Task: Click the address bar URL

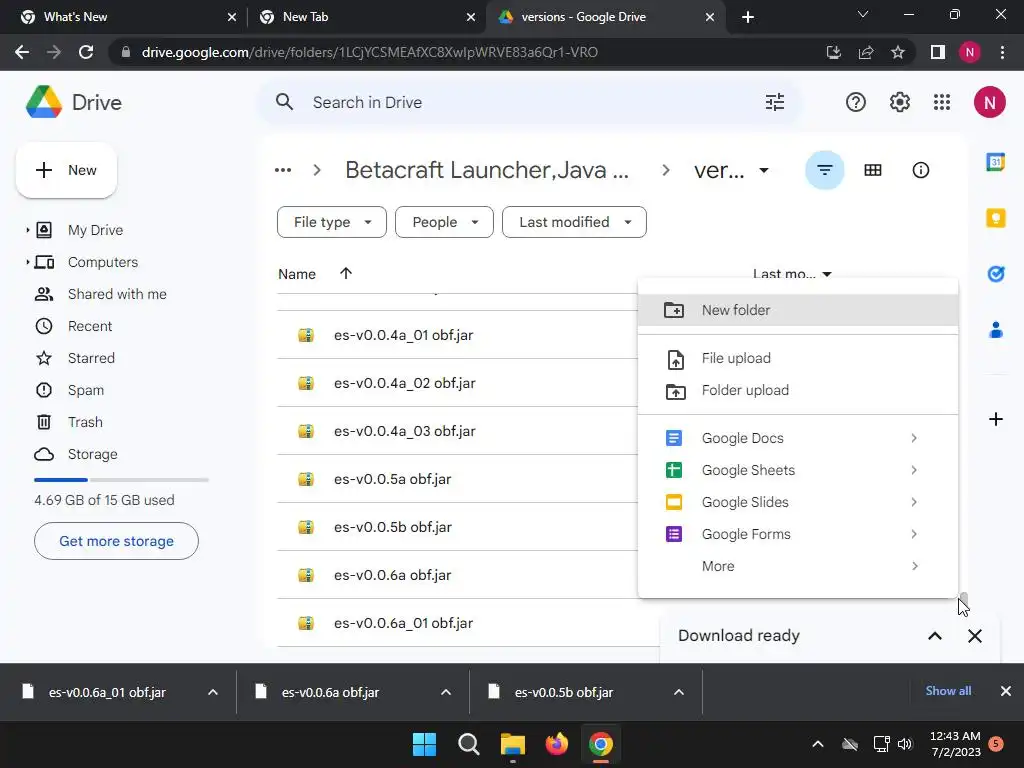Action: coord(370,52)
